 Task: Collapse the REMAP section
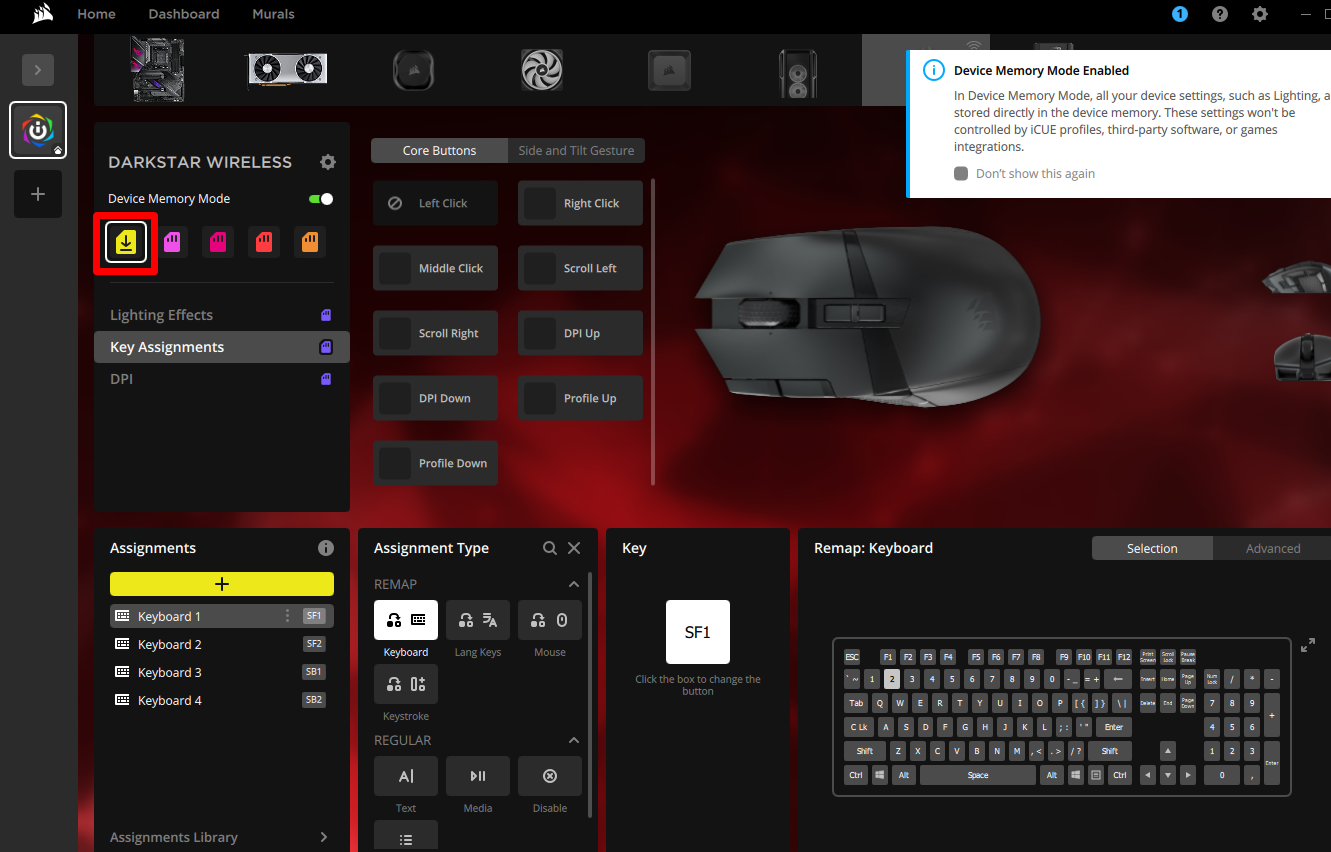click(573, 583)
